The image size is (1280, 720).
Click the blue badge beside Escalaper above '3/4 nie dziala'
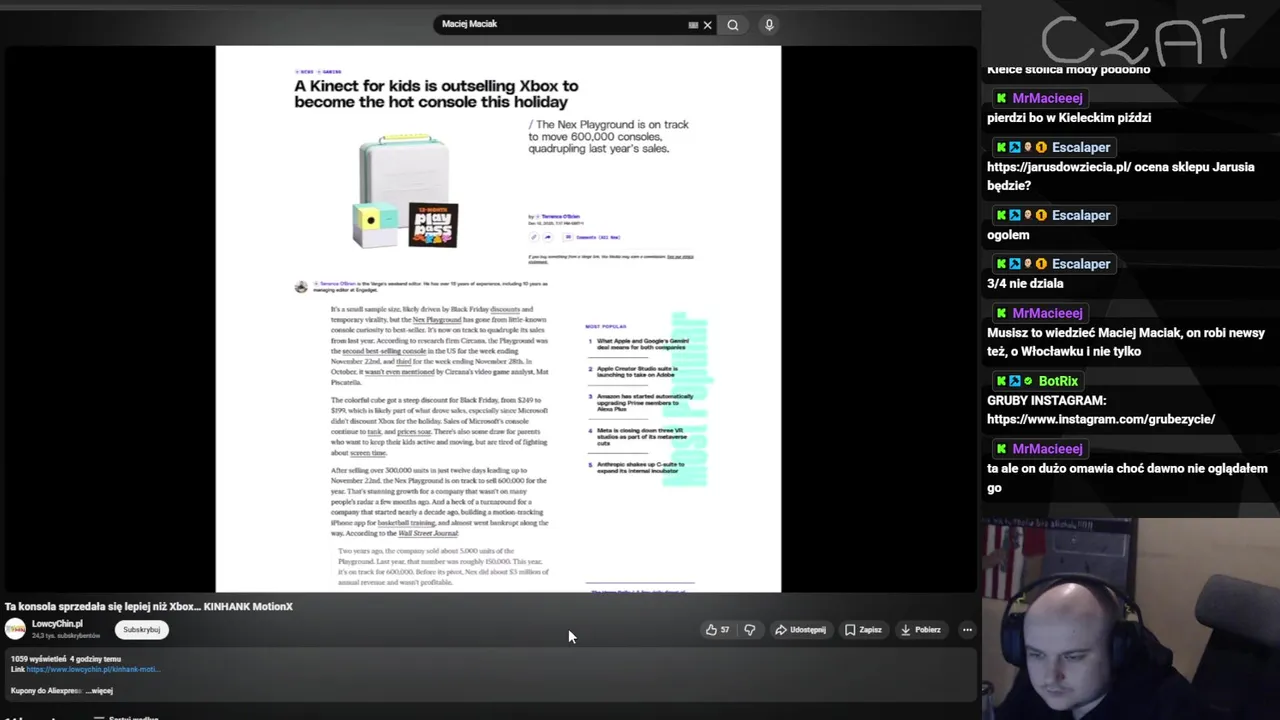click(1015, 264)
